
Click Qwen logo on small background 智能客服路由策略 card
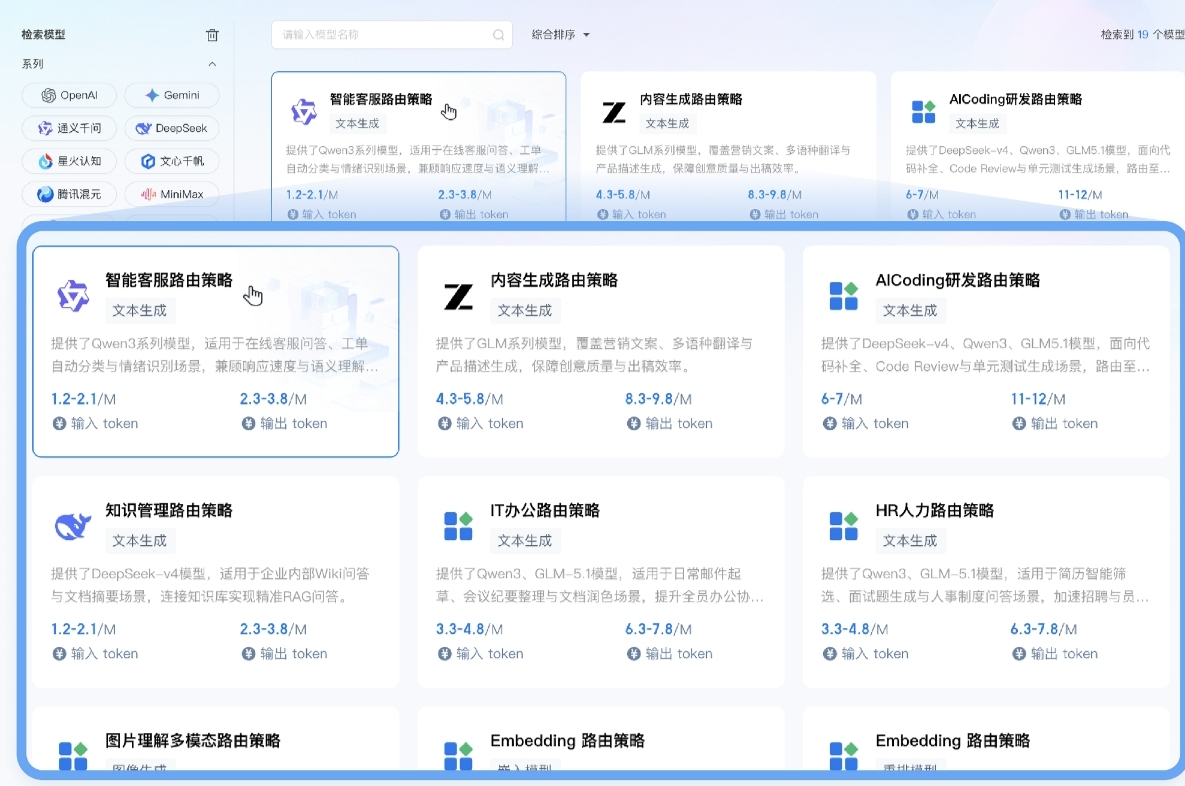click(304, 112)
